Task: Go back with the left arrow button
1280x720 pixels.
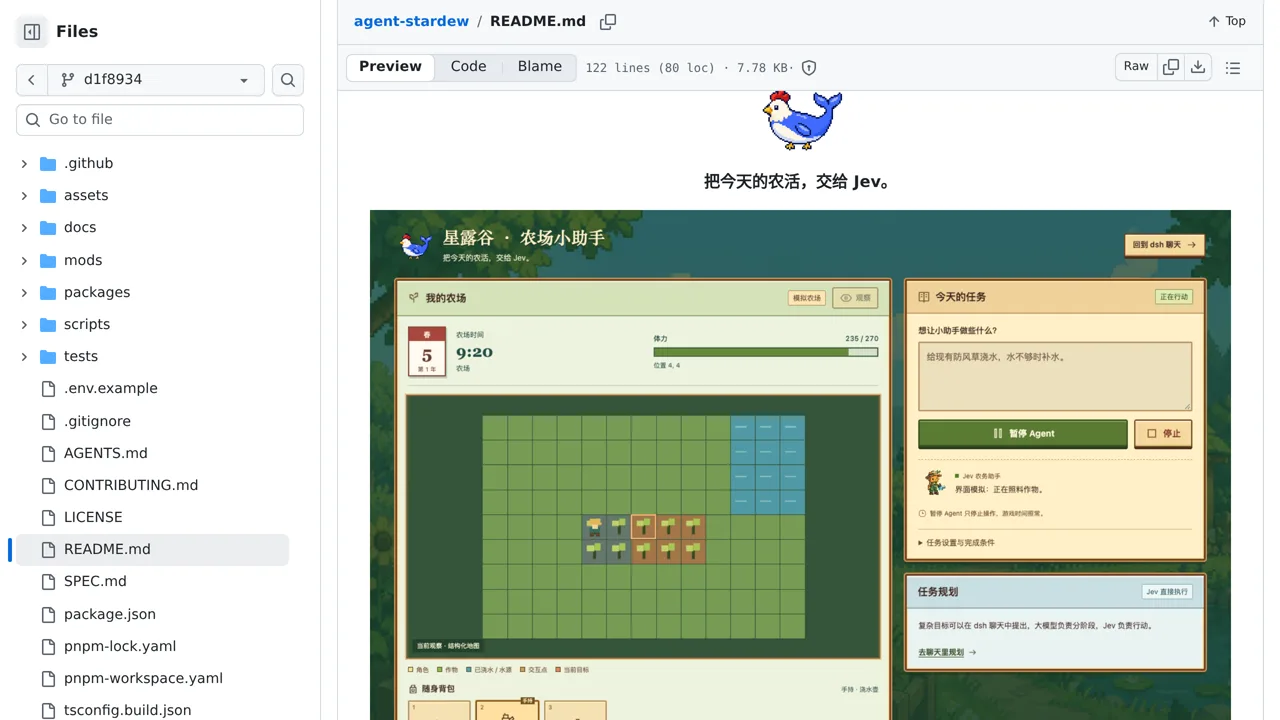Action: pyautogui.click(x=32, y=80)
